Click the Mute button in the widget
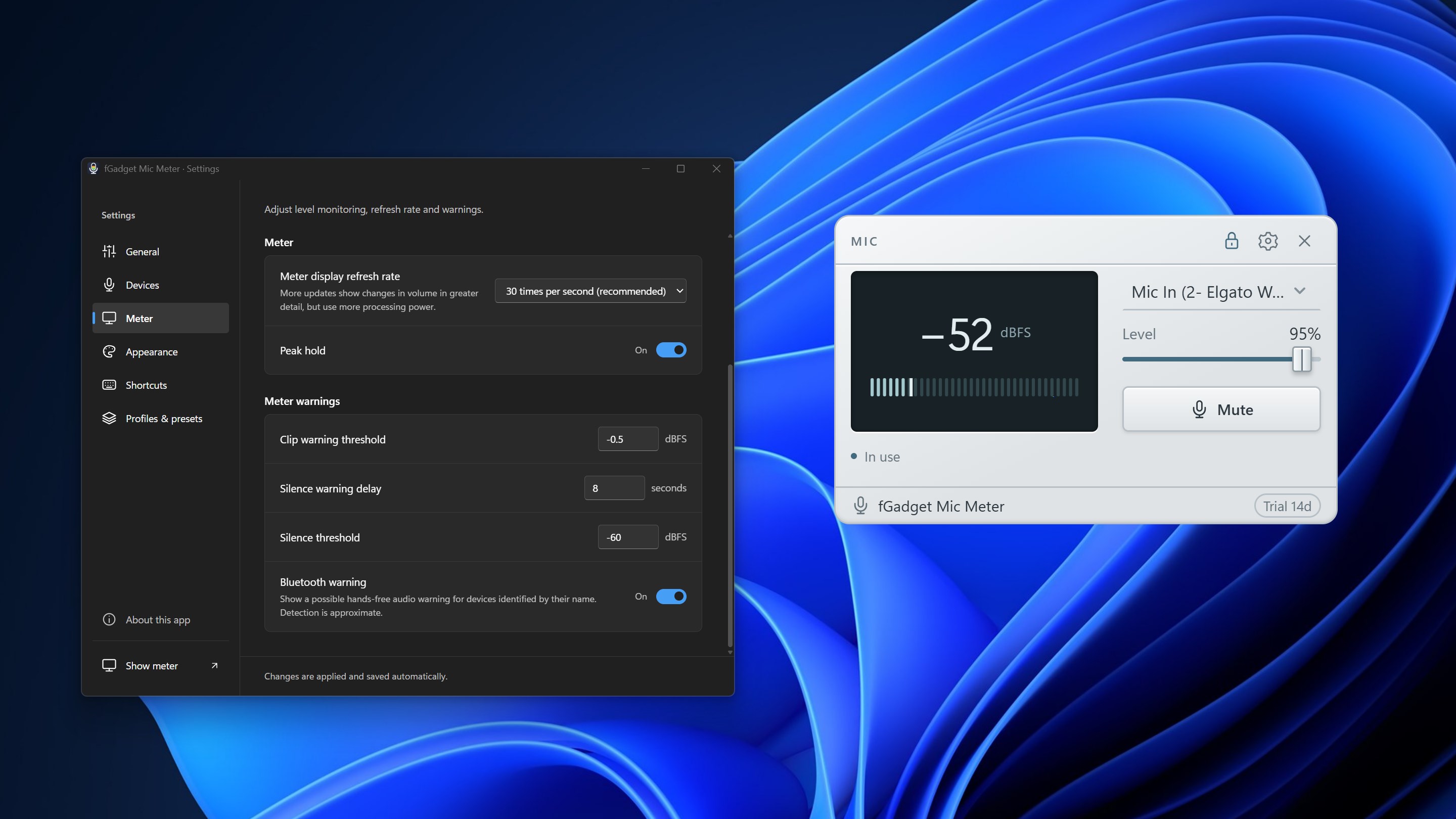The image size is (1456, 819). pyautogui.click(x=1221, y=409)
